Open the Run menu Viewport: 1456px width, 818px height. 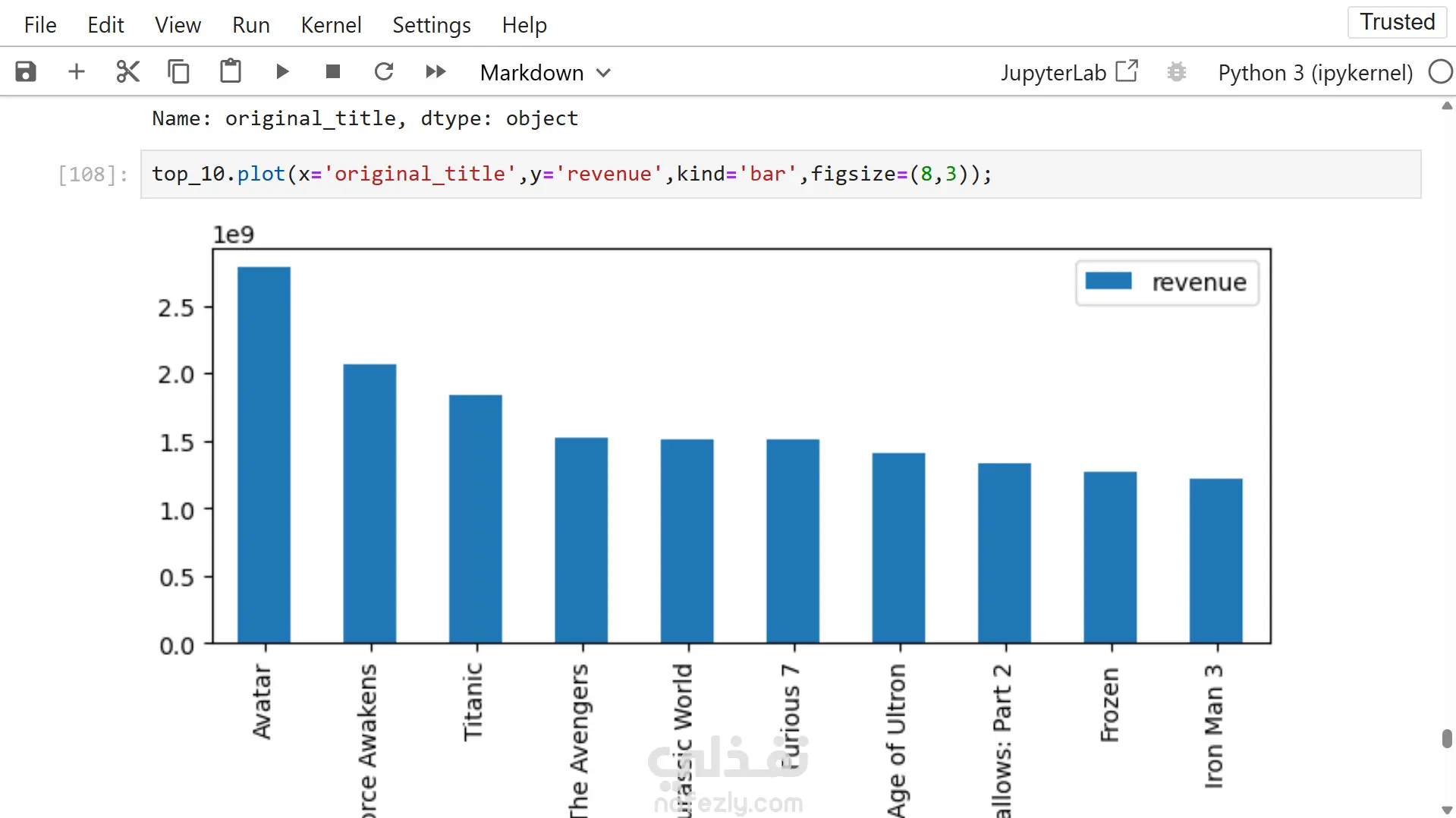pyautogui.click(x=250, y=25)
